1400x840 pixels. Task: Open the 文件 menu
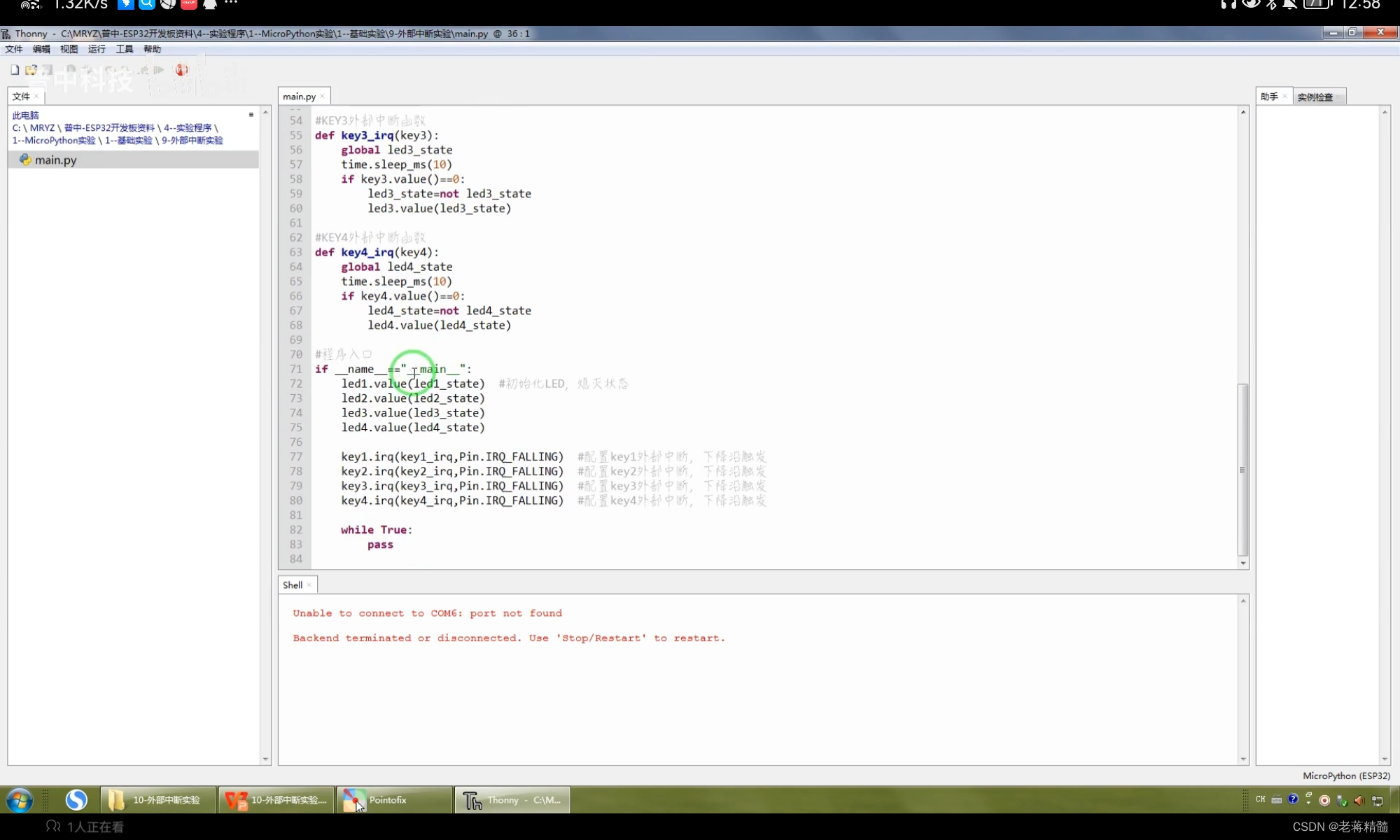tap(13, 49)
